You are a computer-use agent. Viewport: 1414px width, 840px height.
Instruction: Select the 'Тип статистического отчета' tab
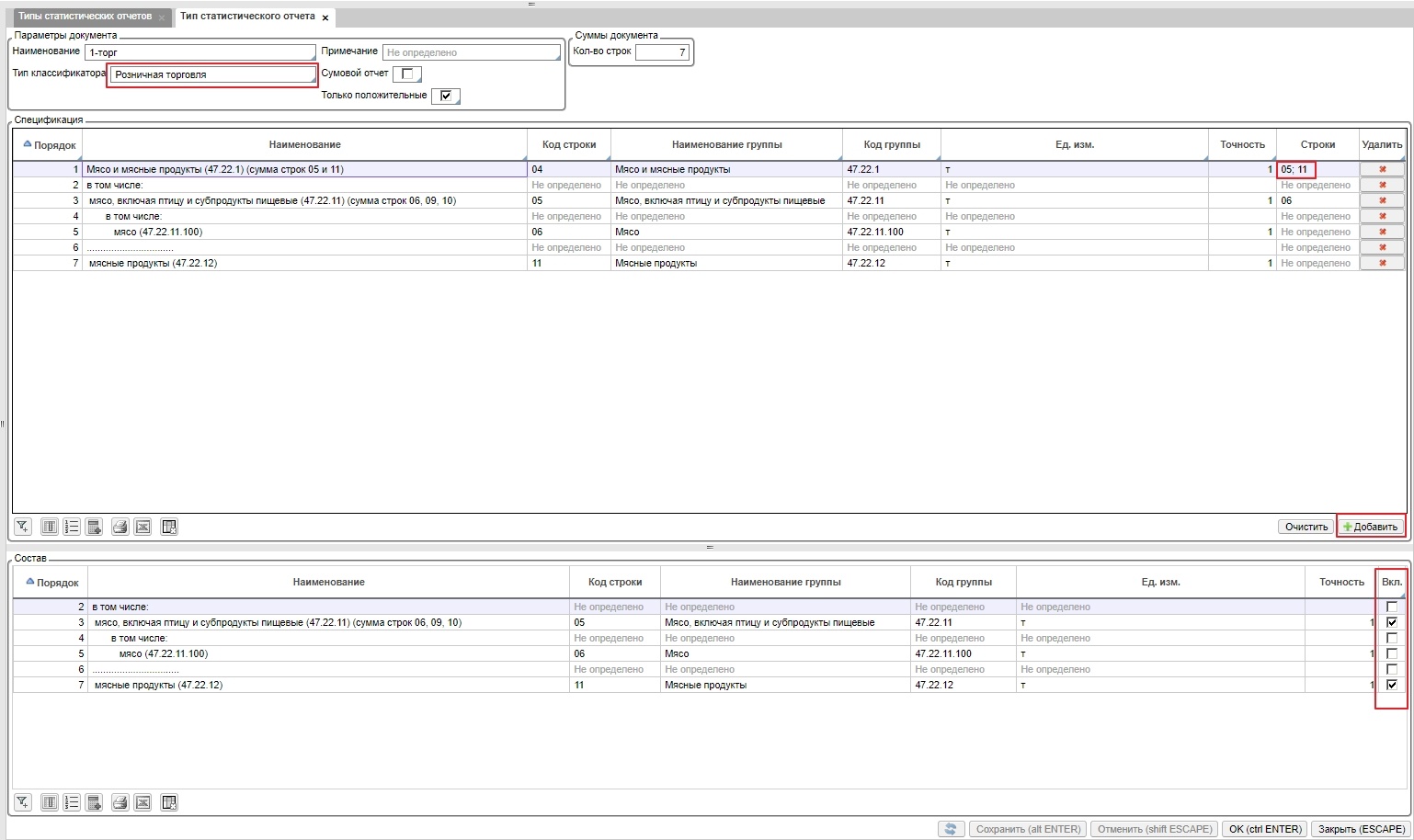(x=247, y=17)
